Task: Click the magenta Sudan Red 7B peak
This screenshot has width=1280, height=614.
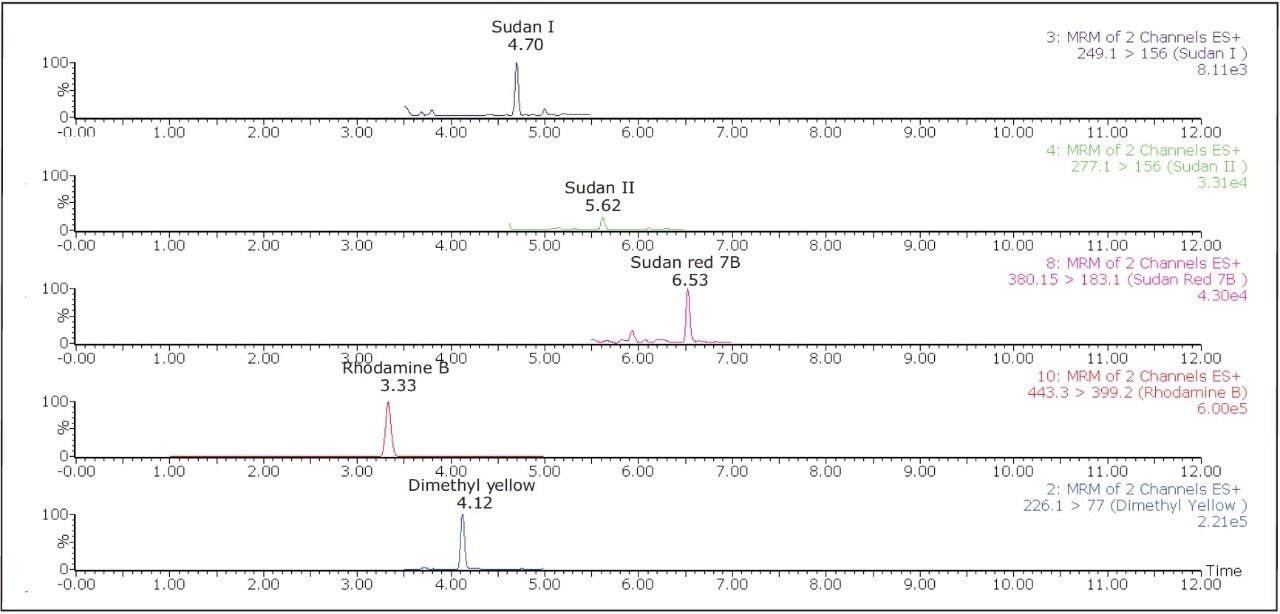Action: (687, 316)
